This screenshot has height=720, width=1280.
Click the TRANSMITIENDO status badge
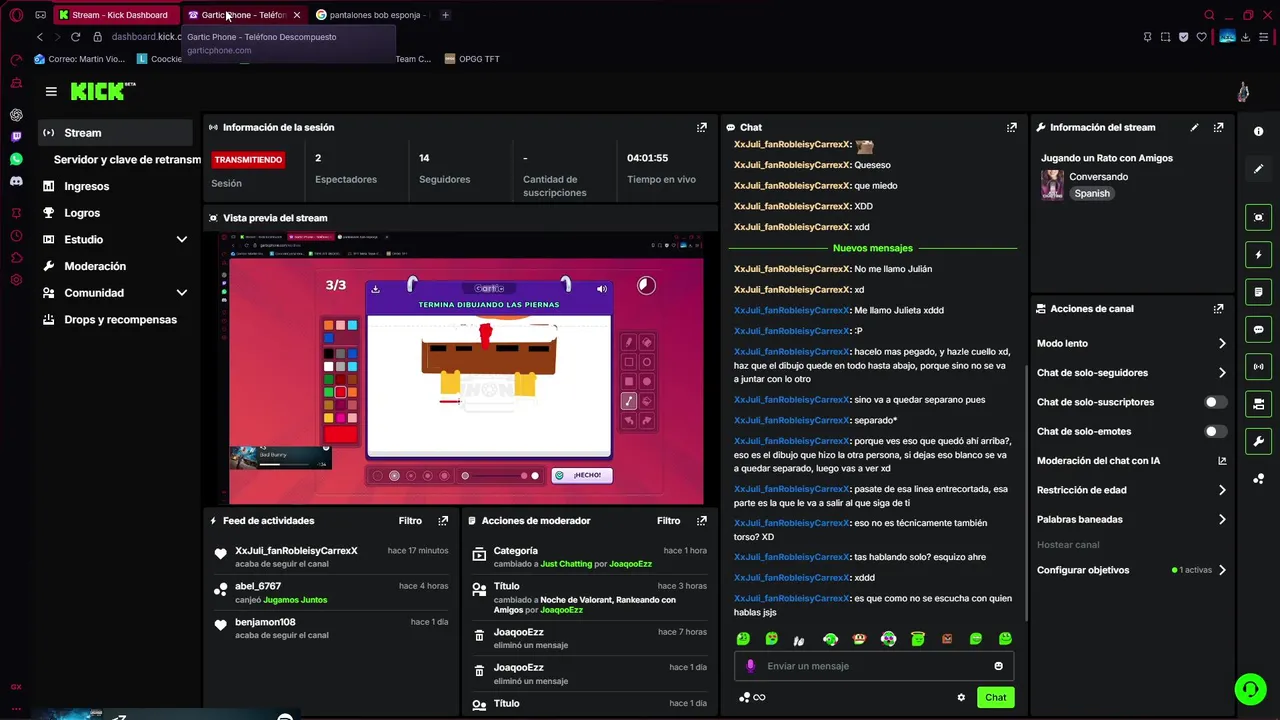tap(248, 160)
